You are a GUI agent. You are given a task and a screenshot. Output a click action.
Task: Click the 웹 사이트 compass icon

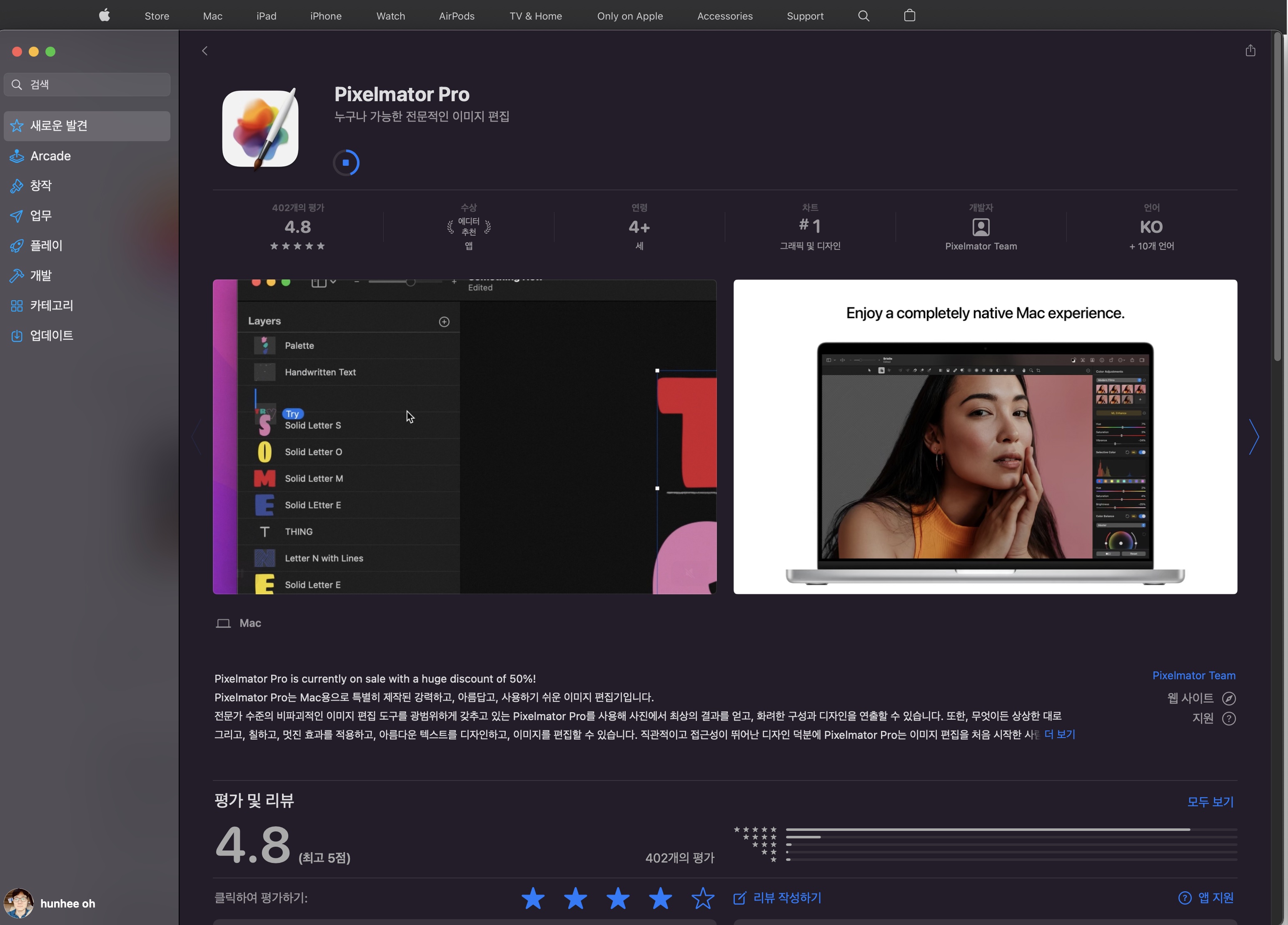coord(1228,698)
